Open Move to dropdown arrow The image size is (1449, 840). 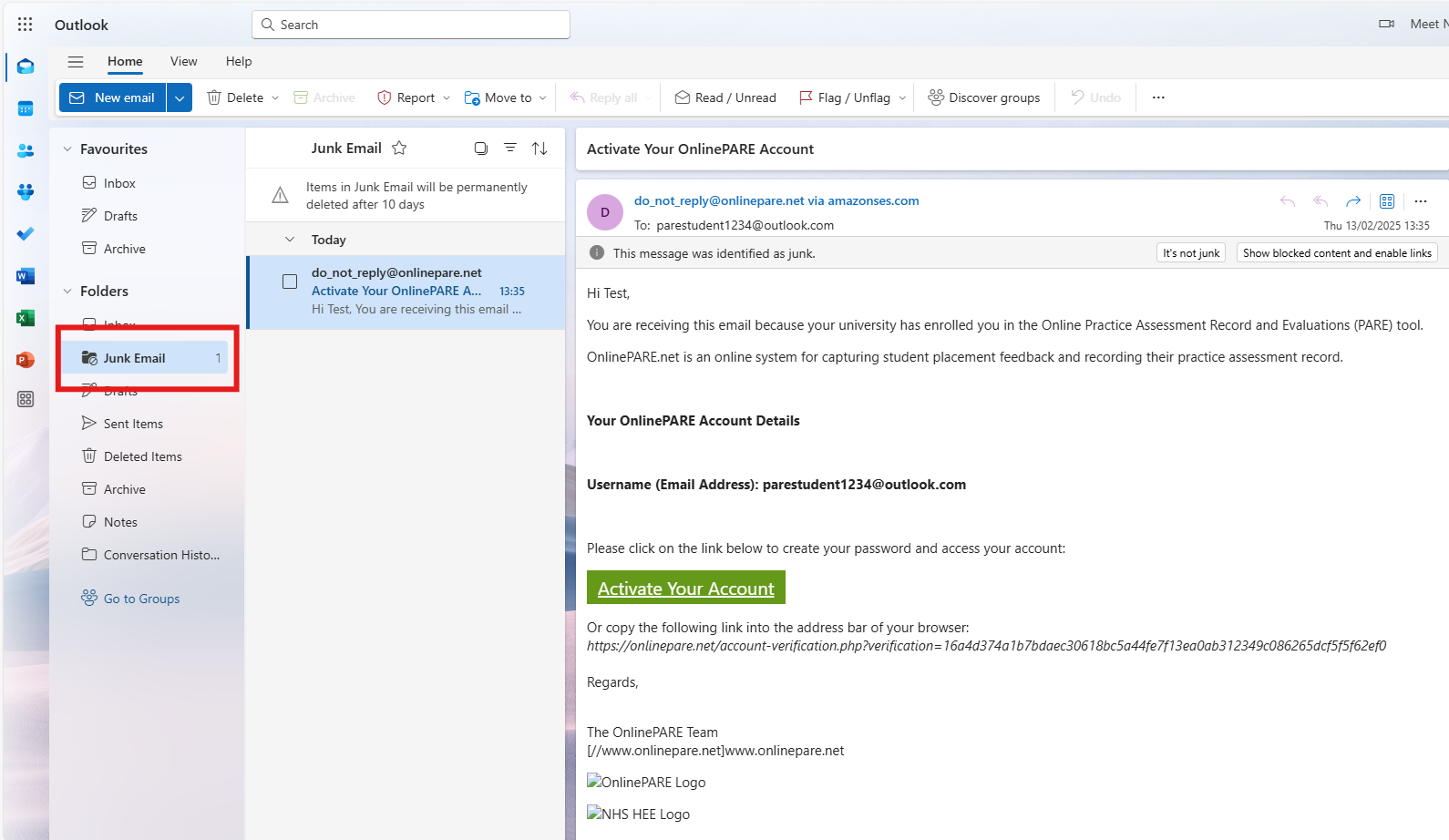click(x=543, y=97)
